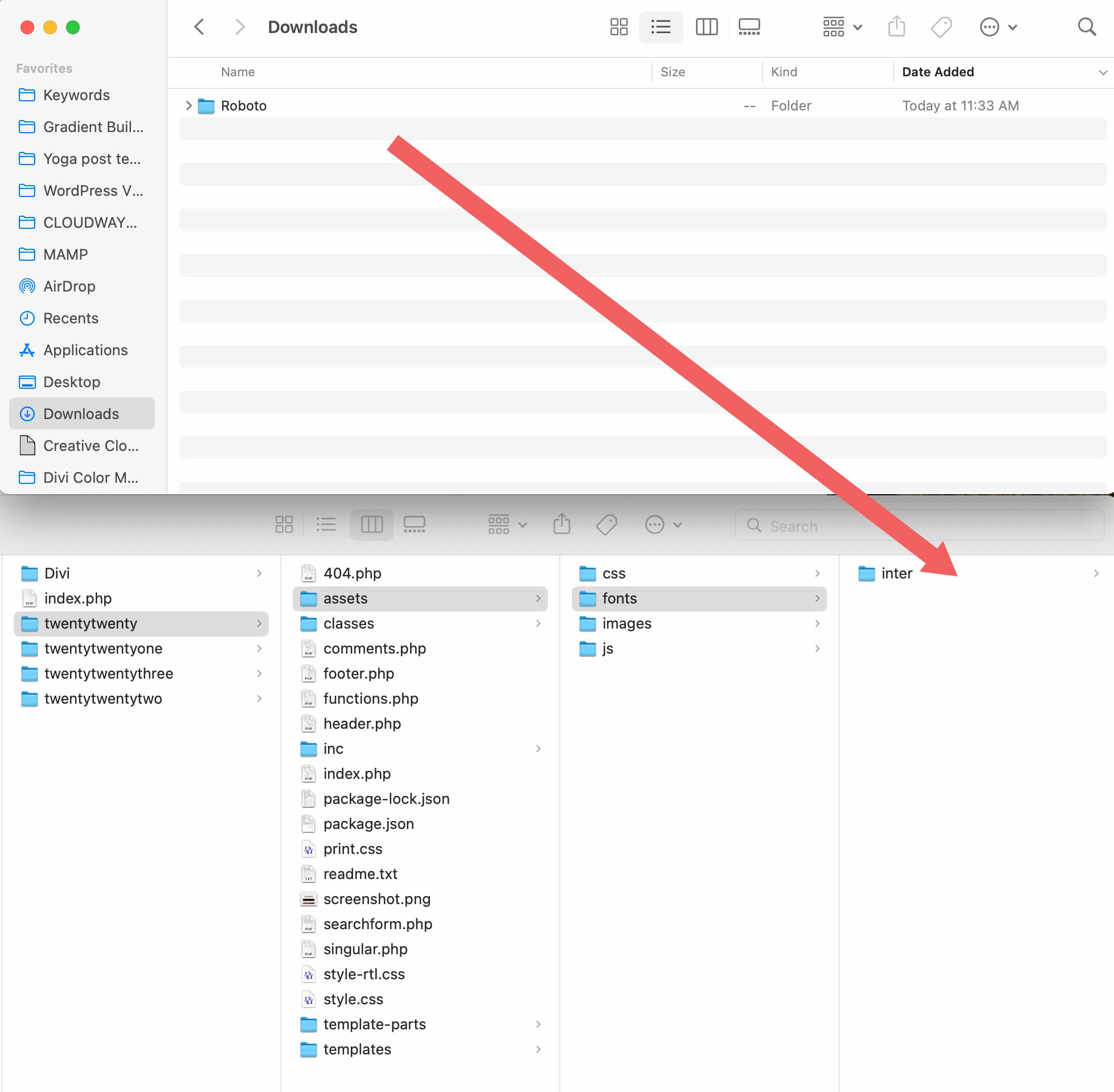Image resolution: width=1114 pixels, height=1092 pixels.
Task: Select the cover flow view icon
Action: click(750, 27)
